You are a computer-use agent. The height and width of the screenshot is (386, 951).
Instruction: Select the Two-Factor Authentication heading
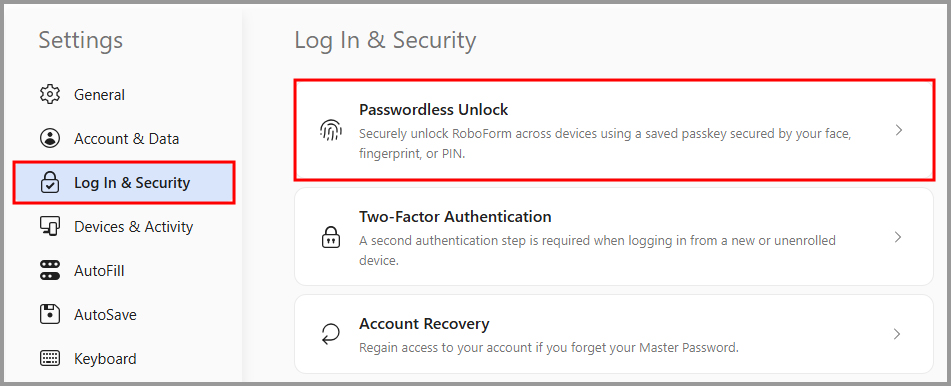click(x=455, y=217)
